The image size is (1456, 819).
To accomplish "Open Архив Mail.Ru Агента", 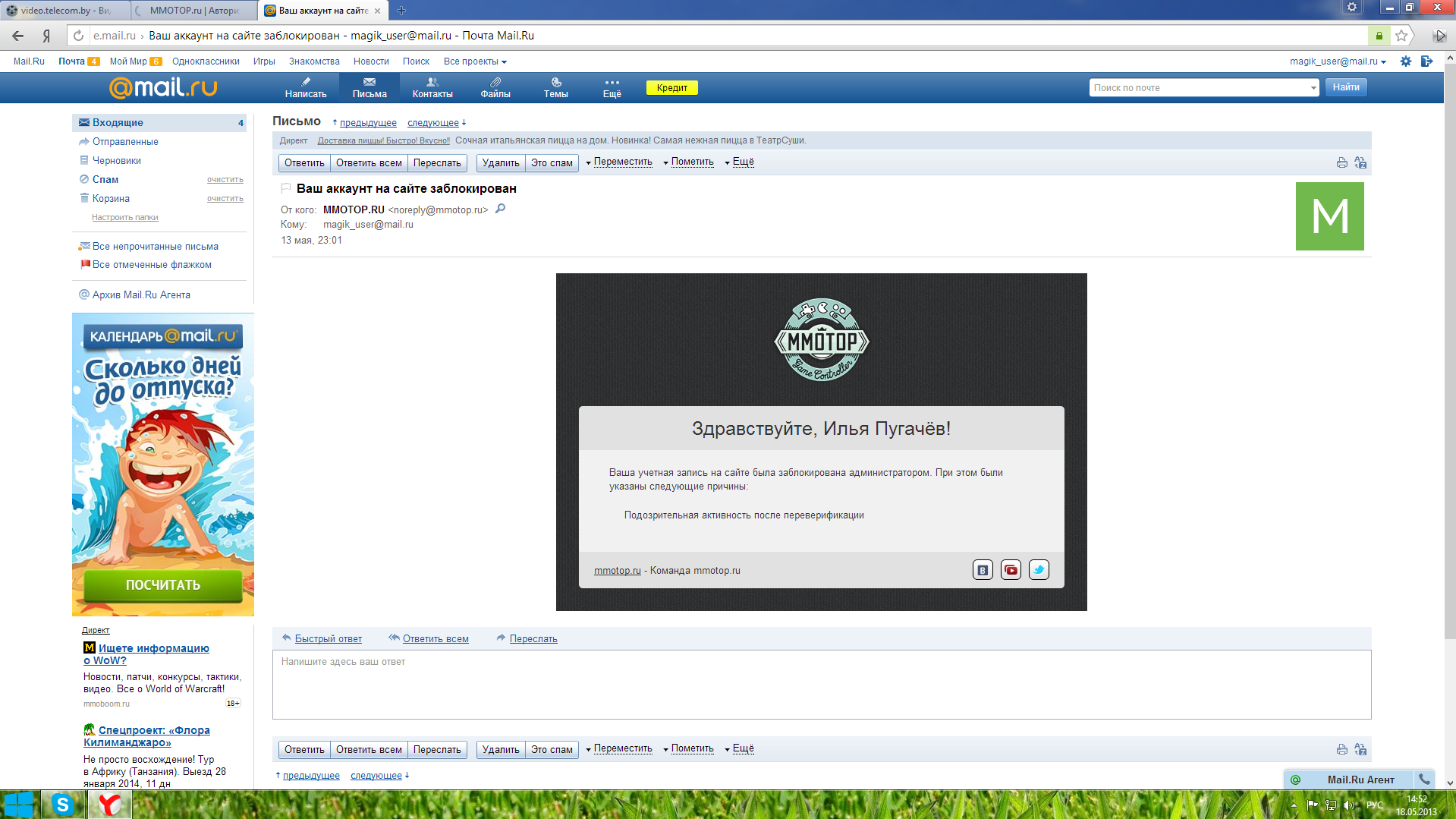I will coord(141,295).
